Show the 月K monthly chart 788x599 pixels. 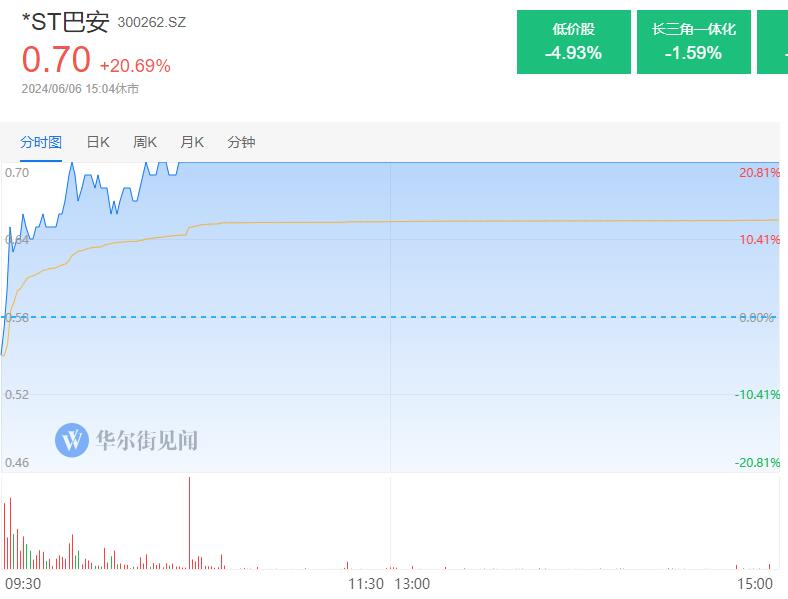click(x=192, y=142)
